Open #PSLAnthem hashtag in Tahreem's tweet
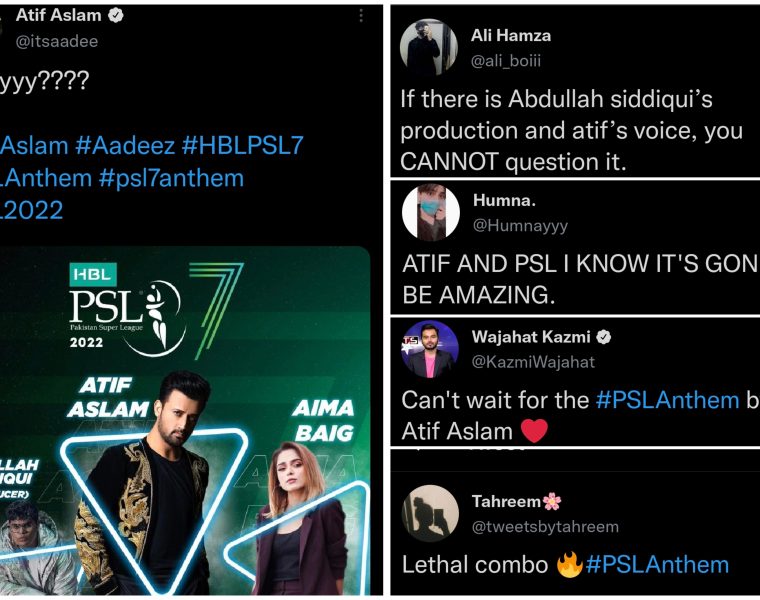 [657, 565]
